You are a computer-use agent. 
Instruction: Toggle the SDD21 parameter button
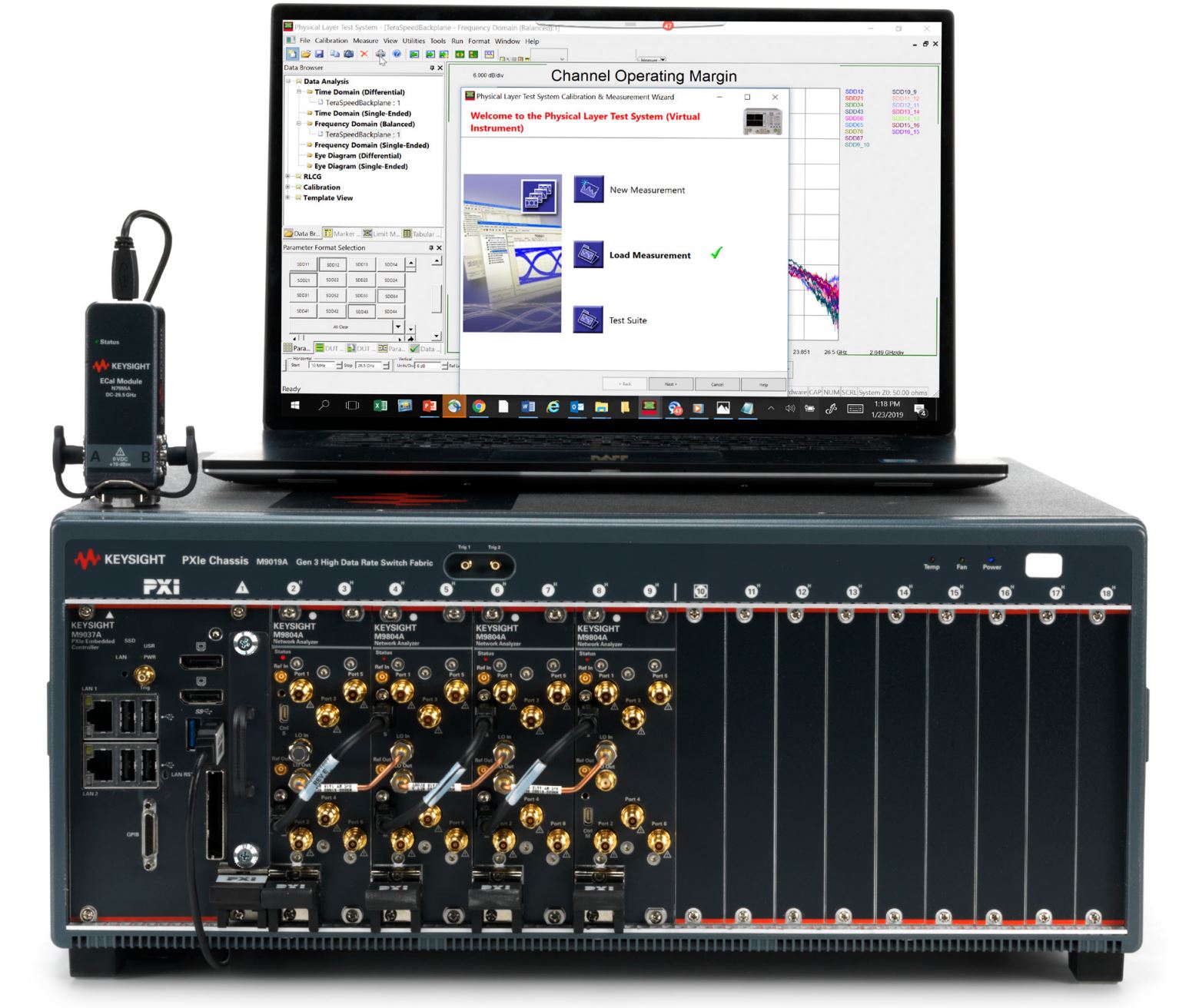pos(303,280)
